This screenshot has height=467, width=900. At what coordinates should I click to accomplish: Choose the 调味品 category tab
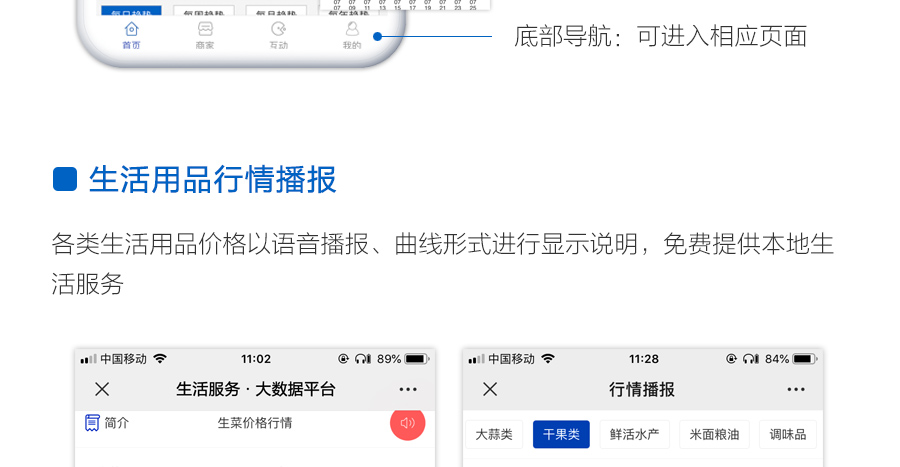787,434
